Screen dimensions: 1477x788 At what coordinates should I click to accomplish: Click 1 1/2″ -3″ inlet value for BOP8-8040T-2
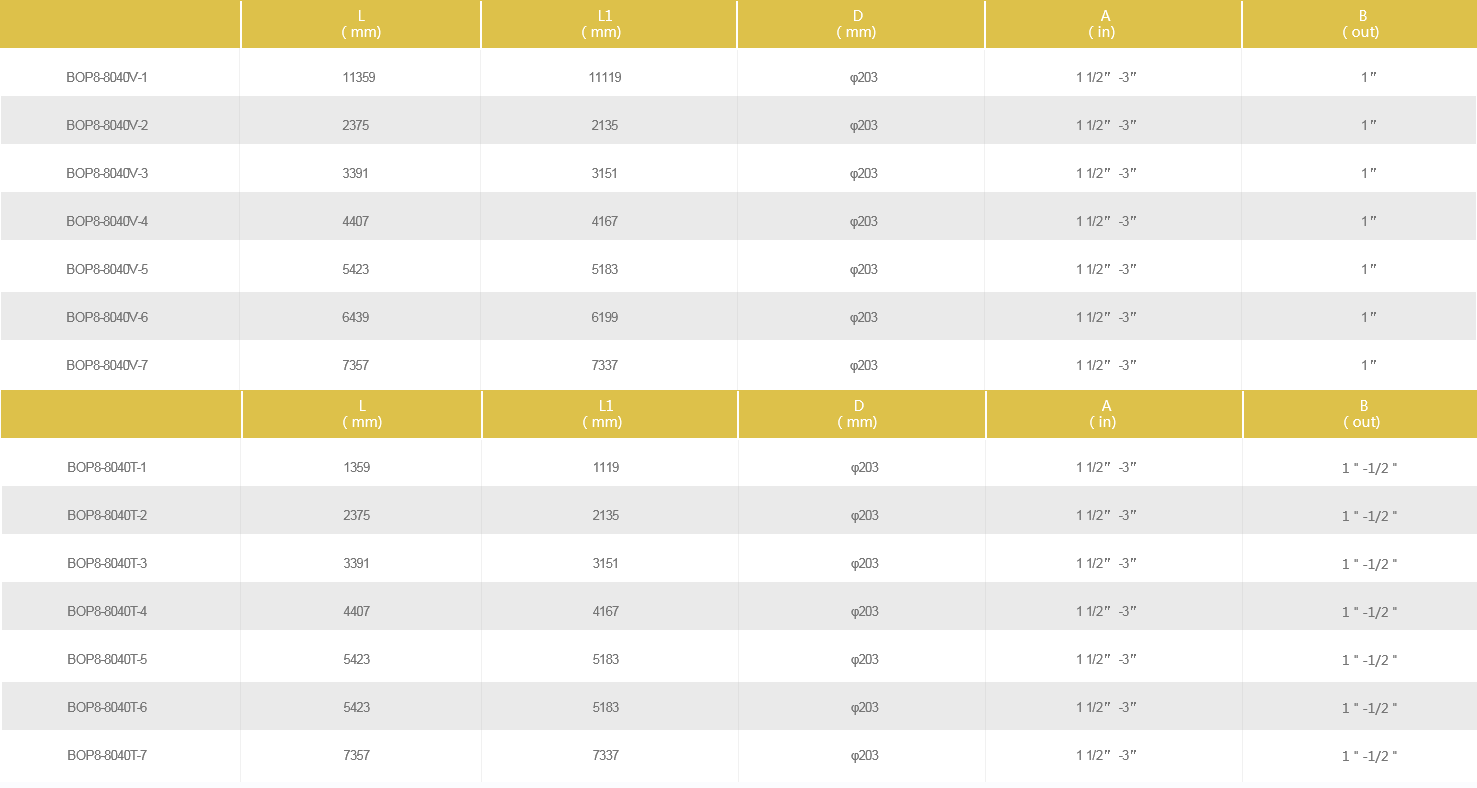pos(1107,515)
